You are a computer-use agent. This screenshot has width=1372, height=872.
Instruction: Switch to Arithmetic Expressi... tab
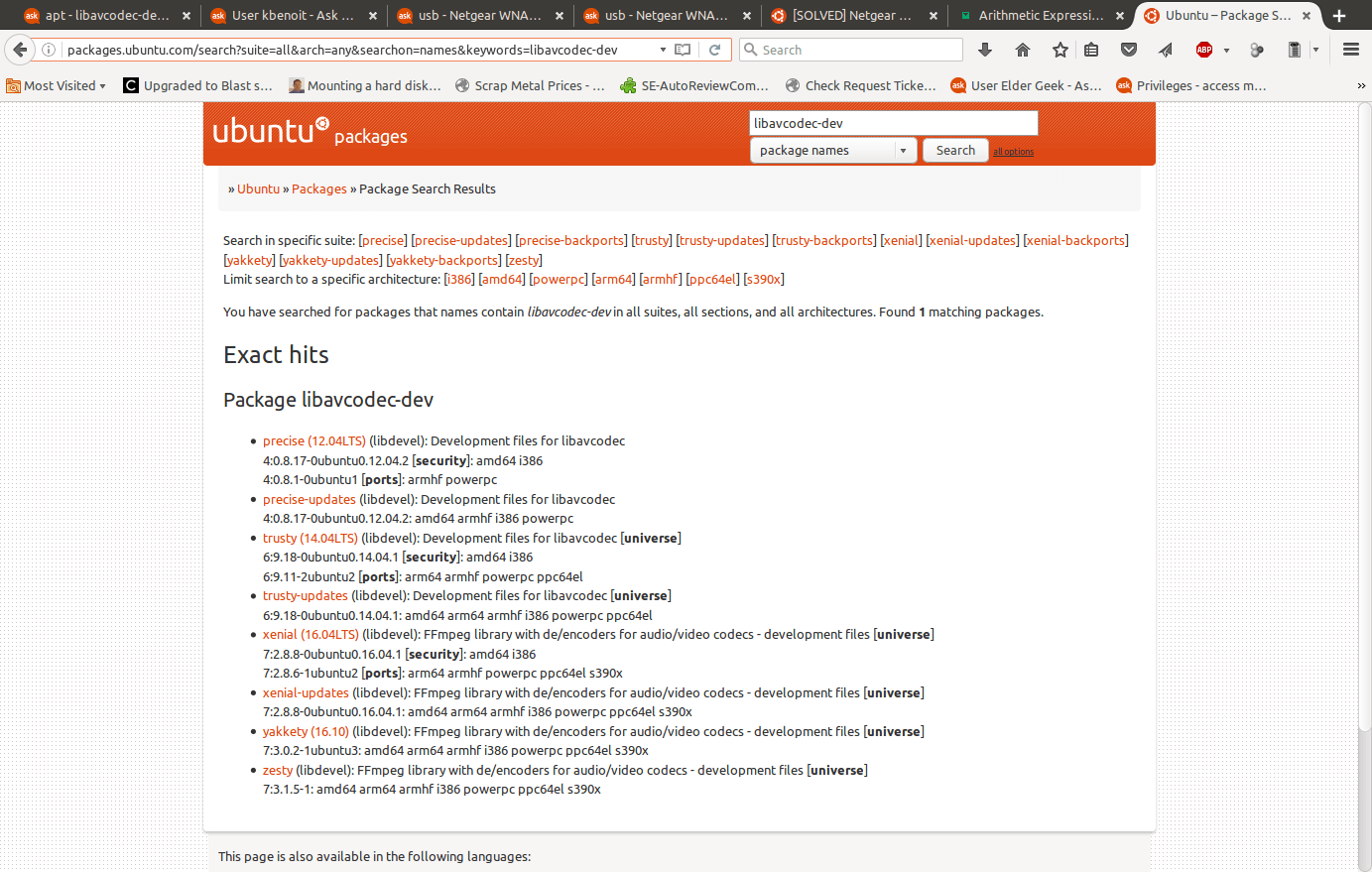click(1041, 15)
